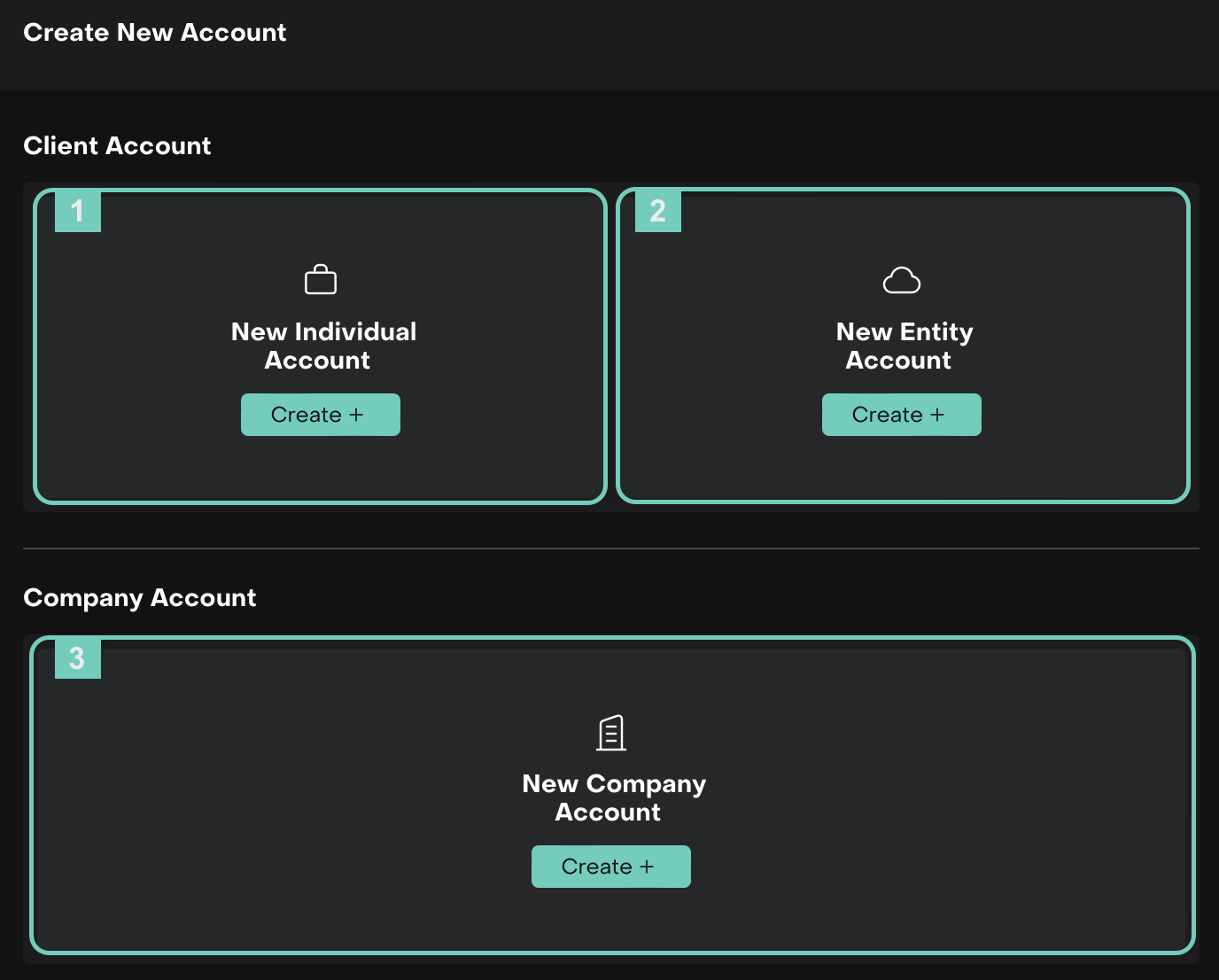Click the briefcase icon for Individual Account
The width and height of the screenshot is (1219, 980).
coord(320,280)
